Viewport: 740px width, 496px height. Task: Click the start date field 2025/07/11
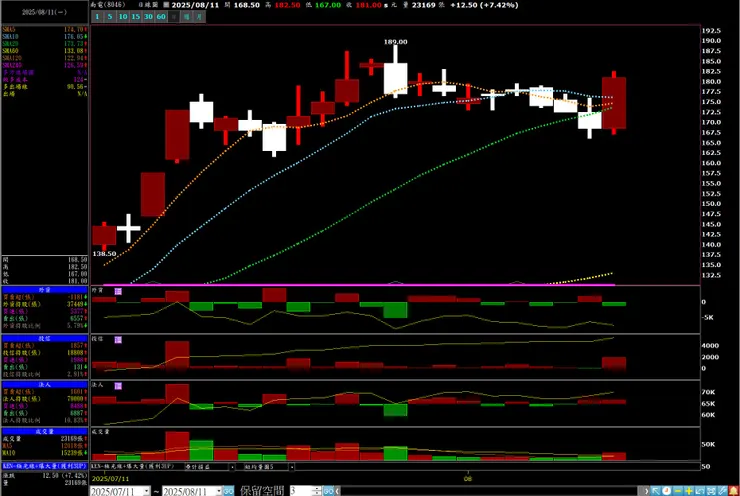(x=116, y=491)
